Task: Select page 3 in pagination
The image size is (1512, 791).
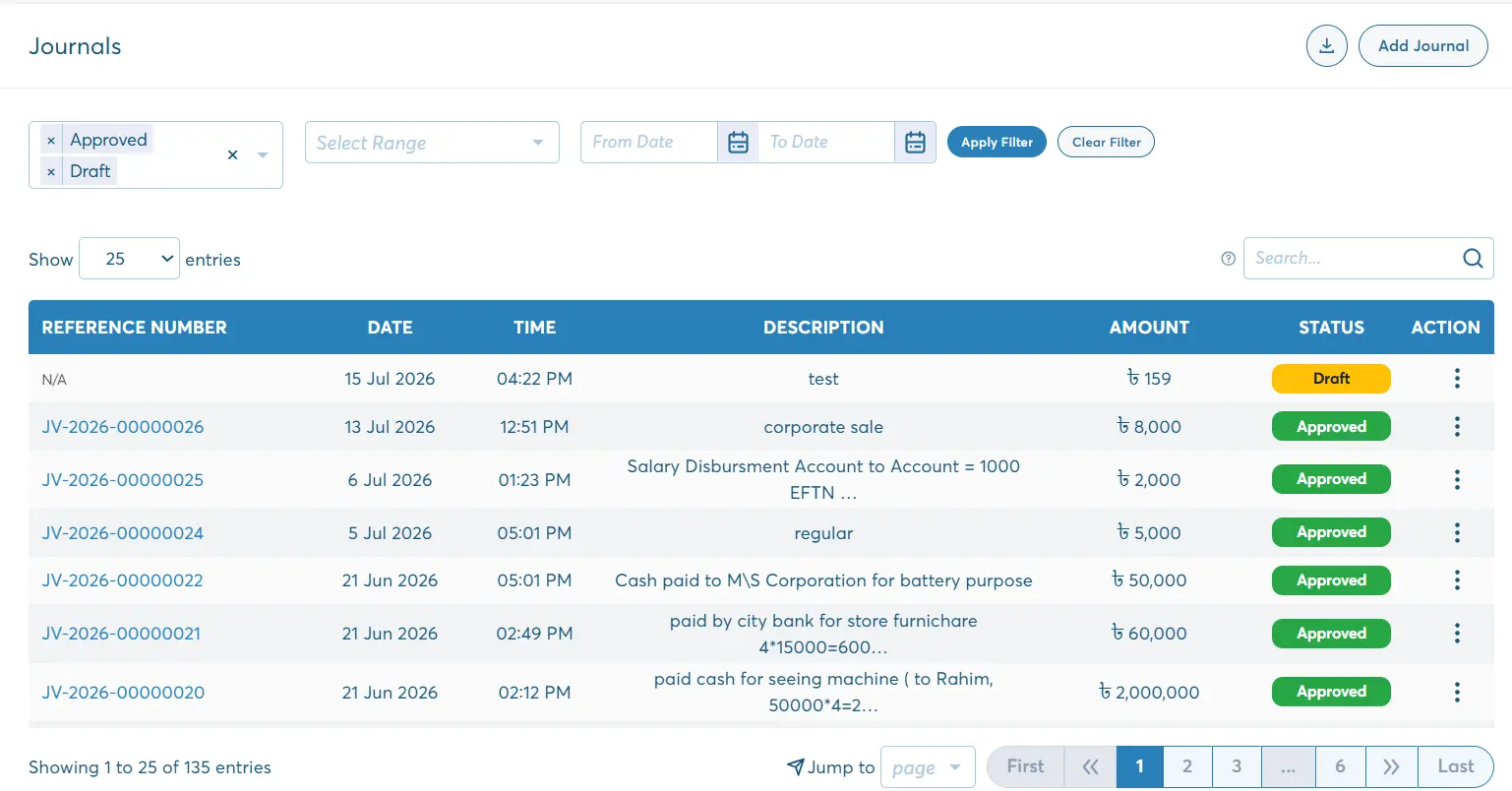Action: [1237, 766]
